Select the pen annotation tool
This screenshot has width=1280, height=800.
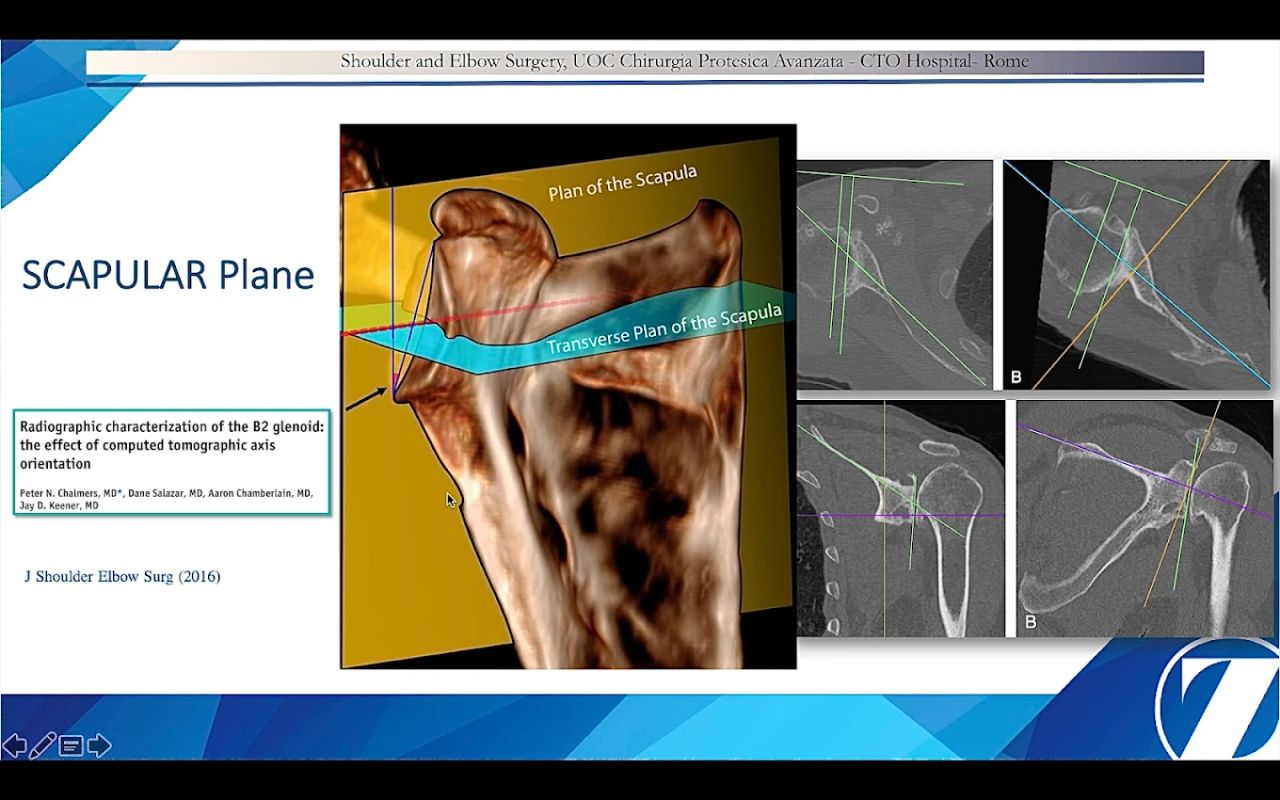(42, 745)
